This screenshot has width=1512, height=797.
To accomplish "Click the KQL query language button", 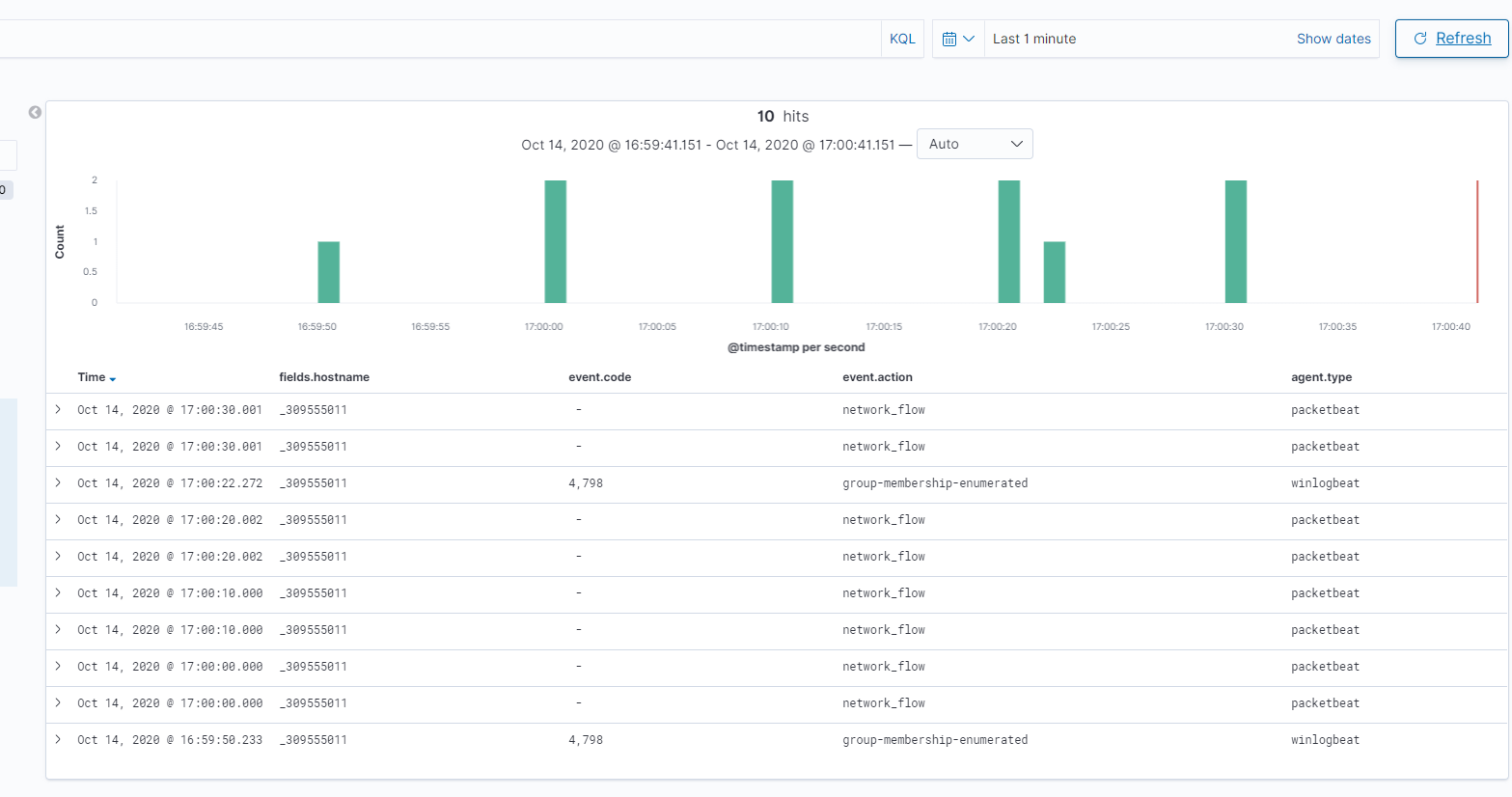I will tap(902, 38).
